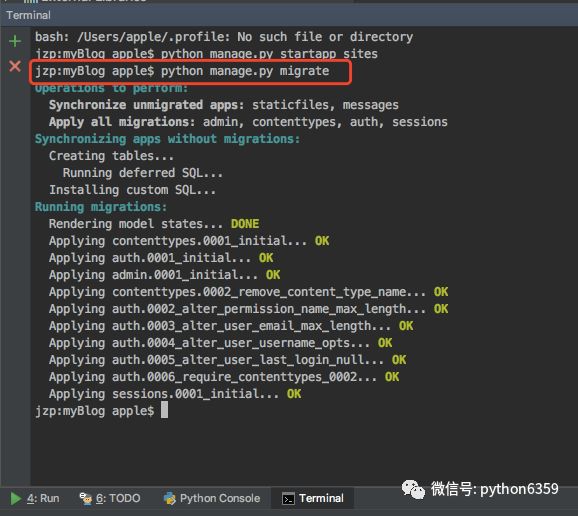The height and width of the screenshot is (516, 578).
Task: Click the bash .profile error line
Action: coord(224,37)
